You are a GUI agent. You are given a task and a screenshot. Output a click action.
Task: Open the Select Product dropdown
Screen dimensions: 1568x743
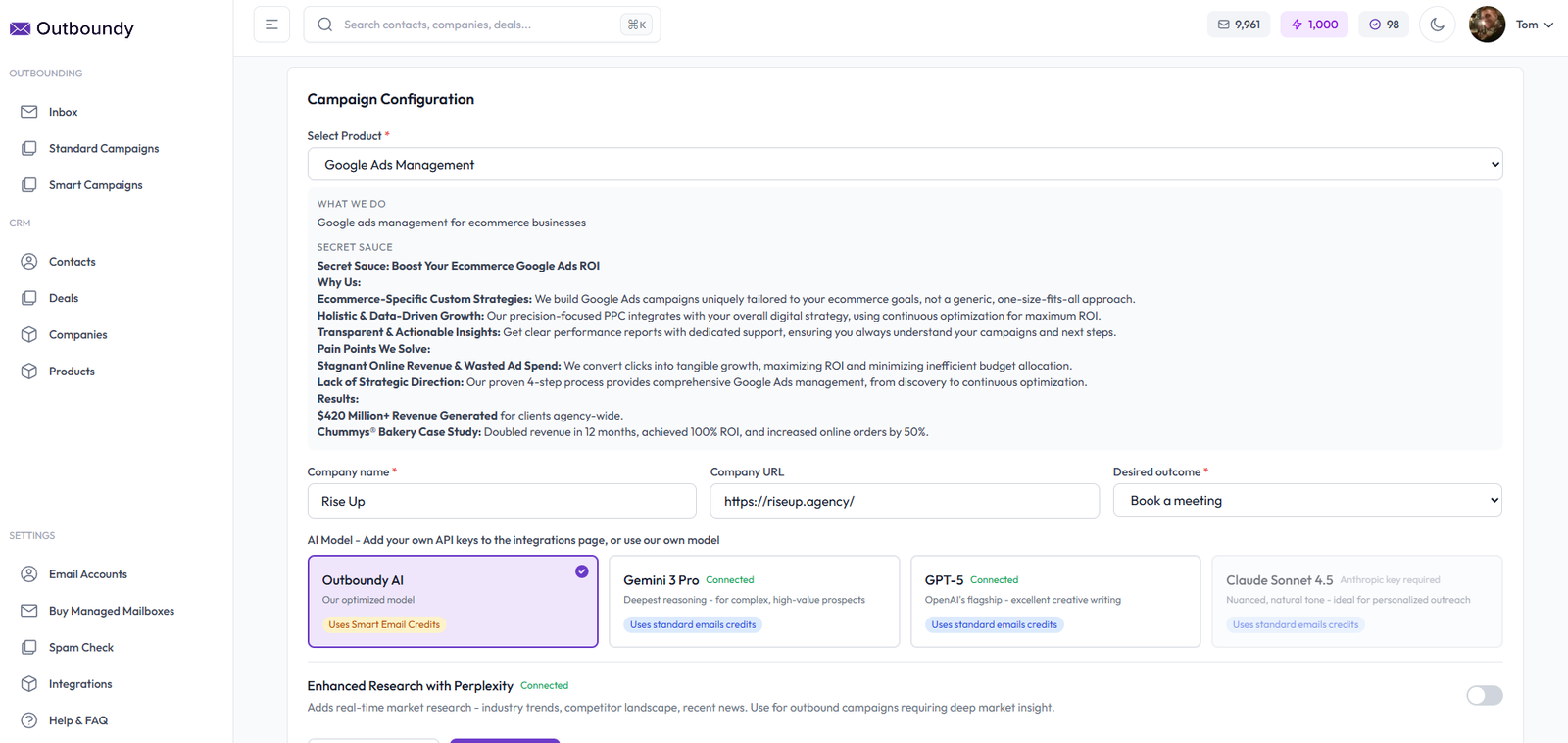pos(905,165)
